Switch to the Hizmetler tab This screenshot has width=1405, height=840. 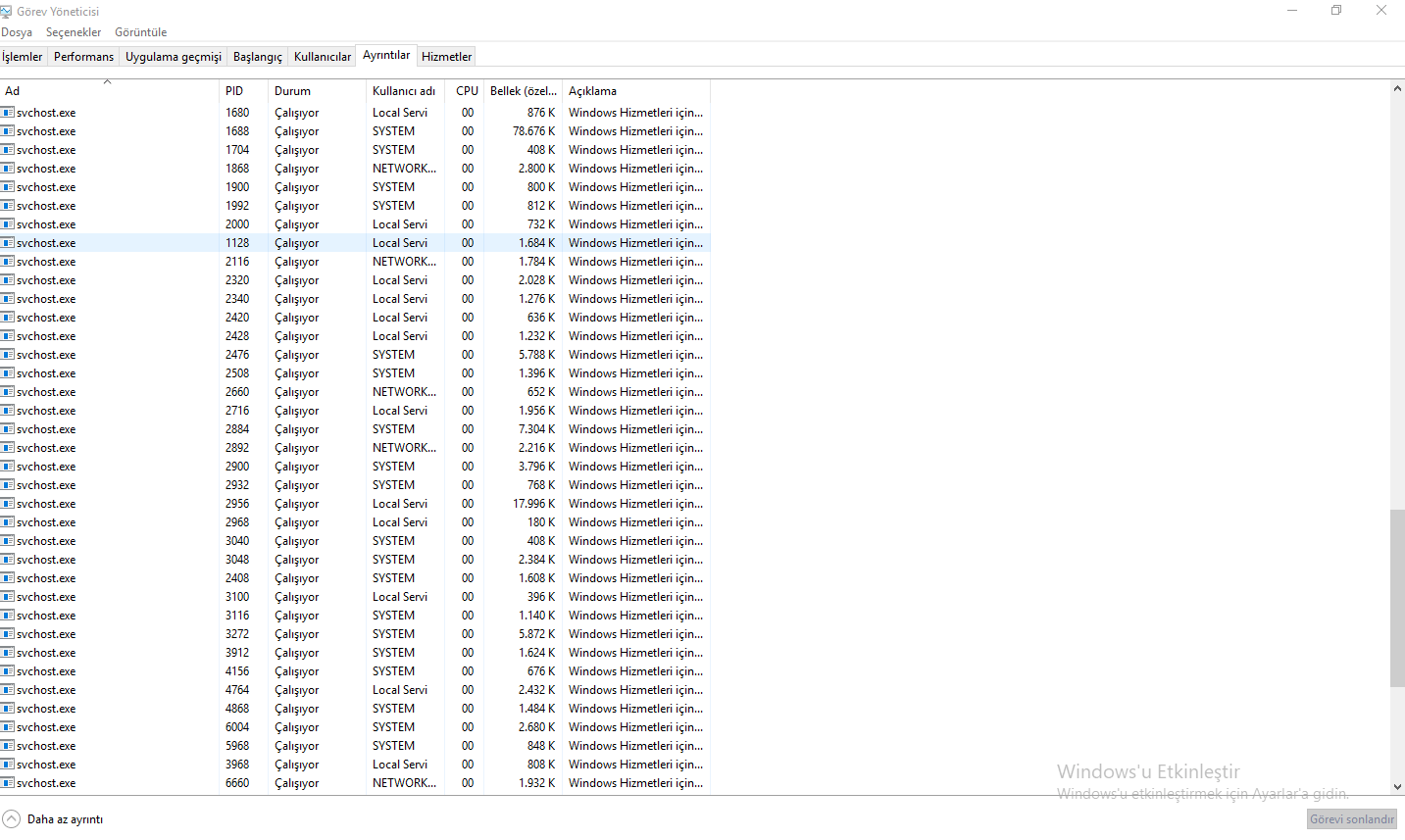coord(447,57)
